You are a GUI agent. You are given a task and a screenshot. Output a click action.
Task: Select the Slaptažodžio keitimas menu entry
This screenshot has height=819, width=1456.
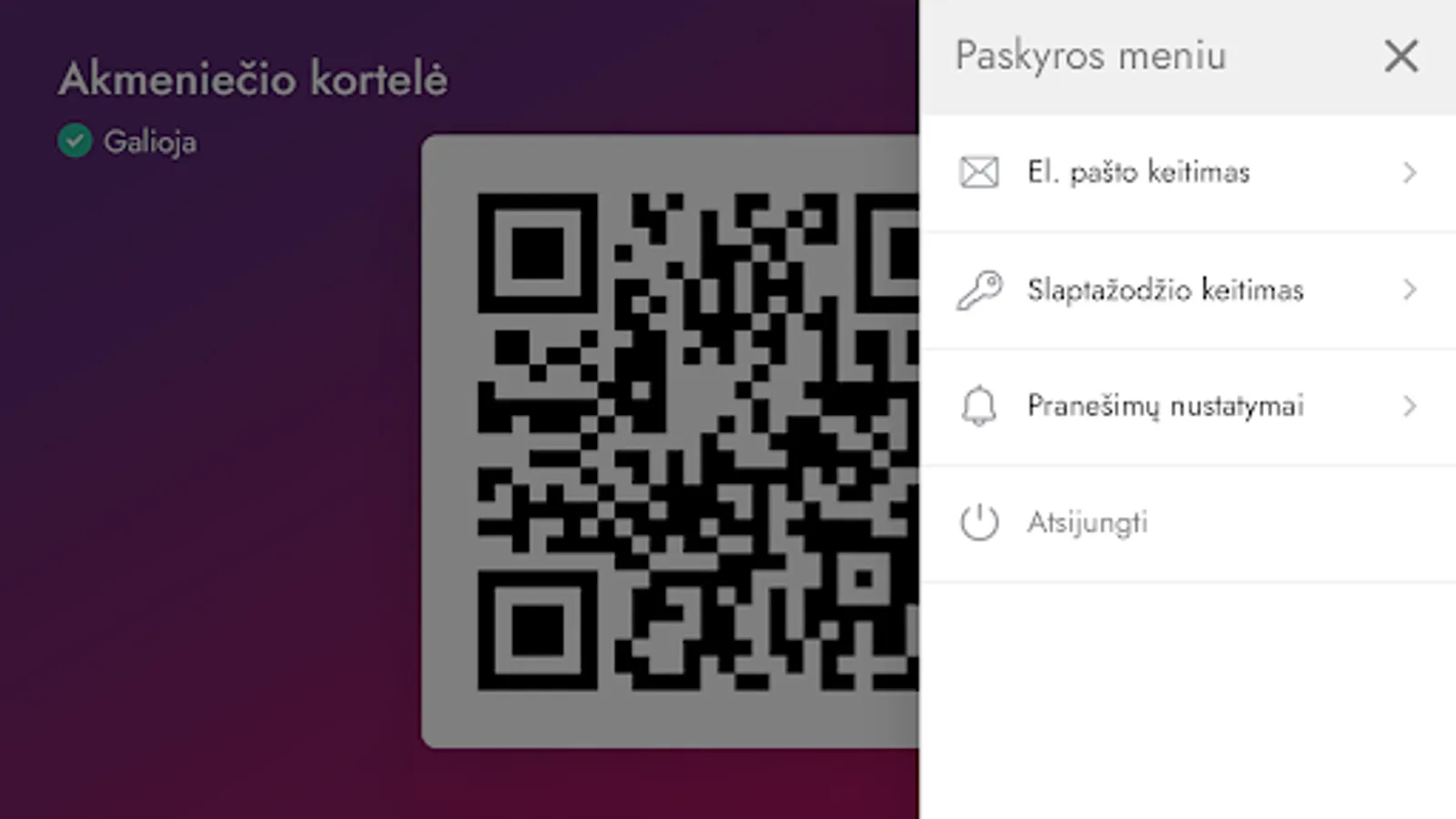pyautogui.click(x=1188, y=290)
